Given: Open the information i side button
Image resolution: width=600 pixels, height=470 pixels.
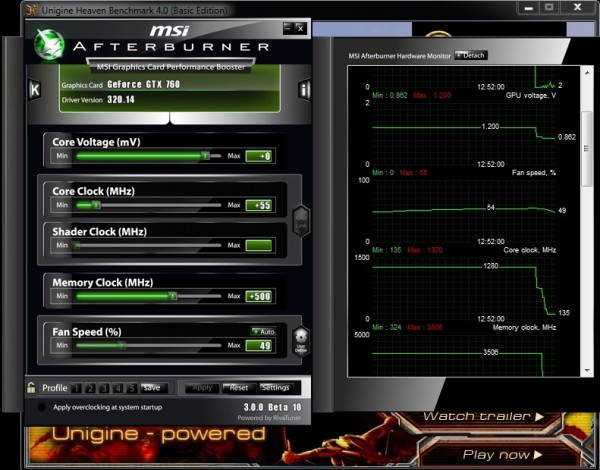Looking at the screenshot, I should pos(304,90).
